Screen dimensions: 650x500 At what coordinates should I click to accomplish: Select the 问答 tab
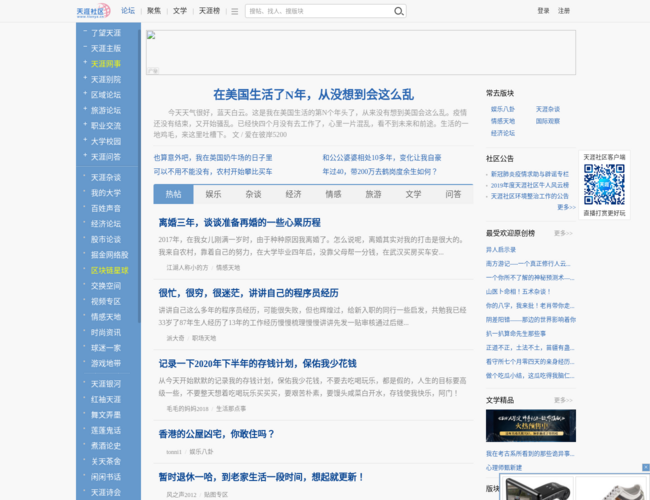[x=453, y=194]
